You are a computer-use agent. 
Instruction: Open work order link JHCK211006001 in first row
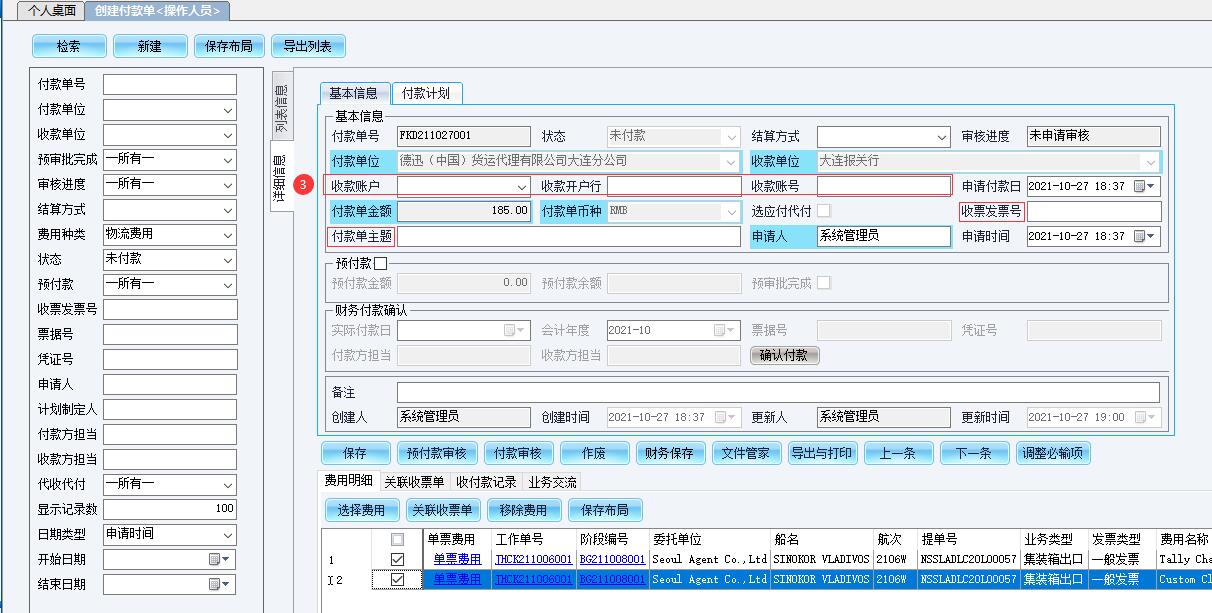534,560
